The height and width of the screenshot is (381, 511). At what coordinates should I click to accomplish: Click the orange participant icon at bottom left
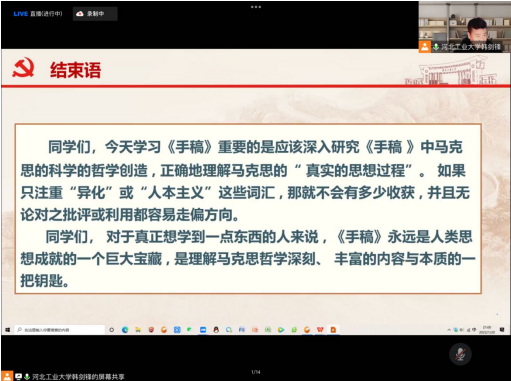[7, 376]
